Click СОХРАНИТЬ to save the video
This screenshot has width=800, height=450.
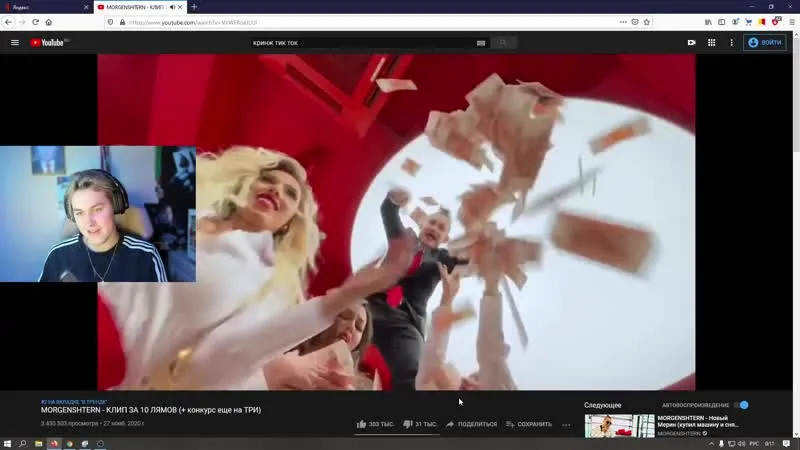529,424
